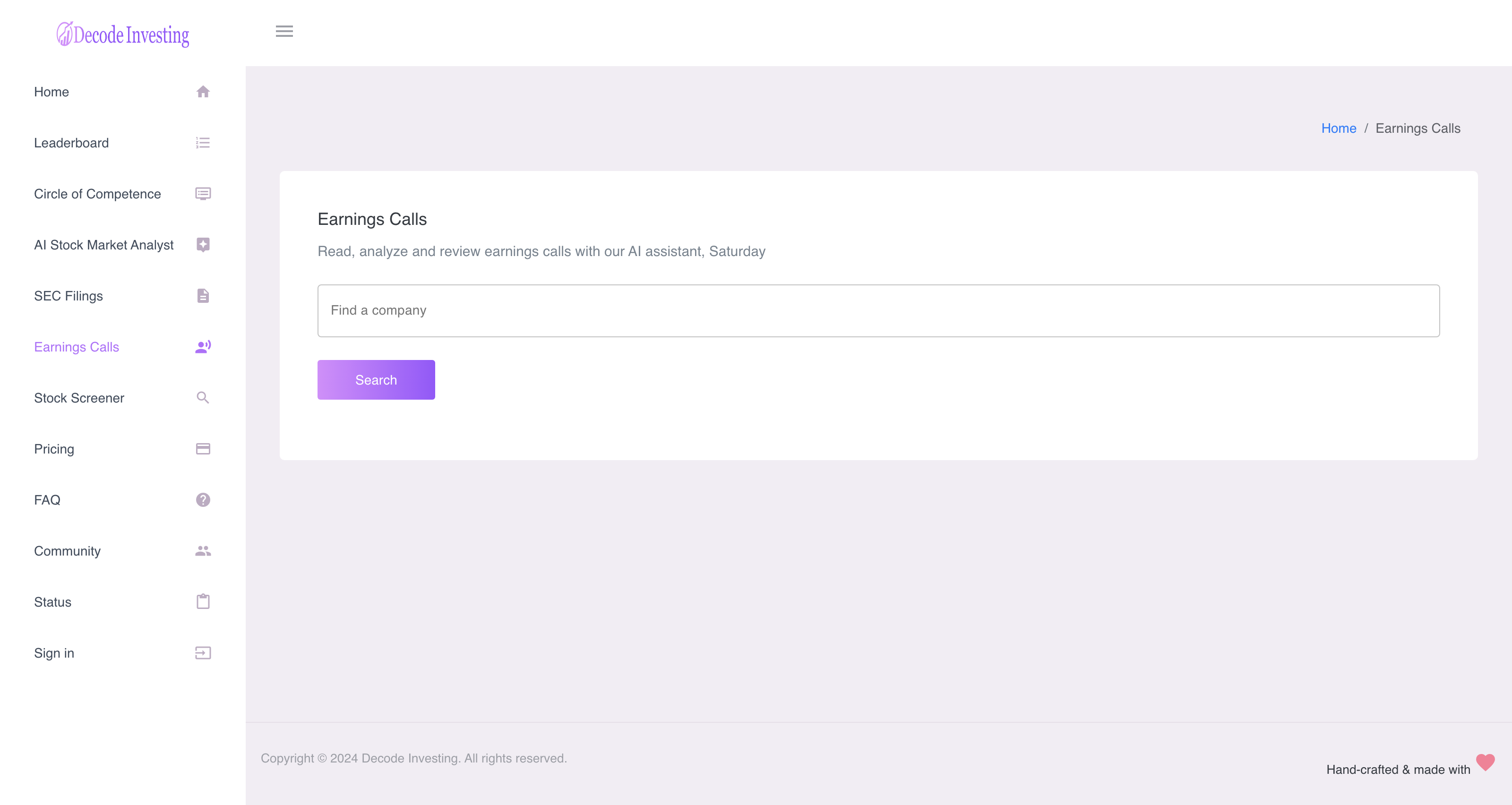Viewport: 1512px width, 805px height.
Task: Click the numbered list icon beside Leaderboard
Action: 203,143
